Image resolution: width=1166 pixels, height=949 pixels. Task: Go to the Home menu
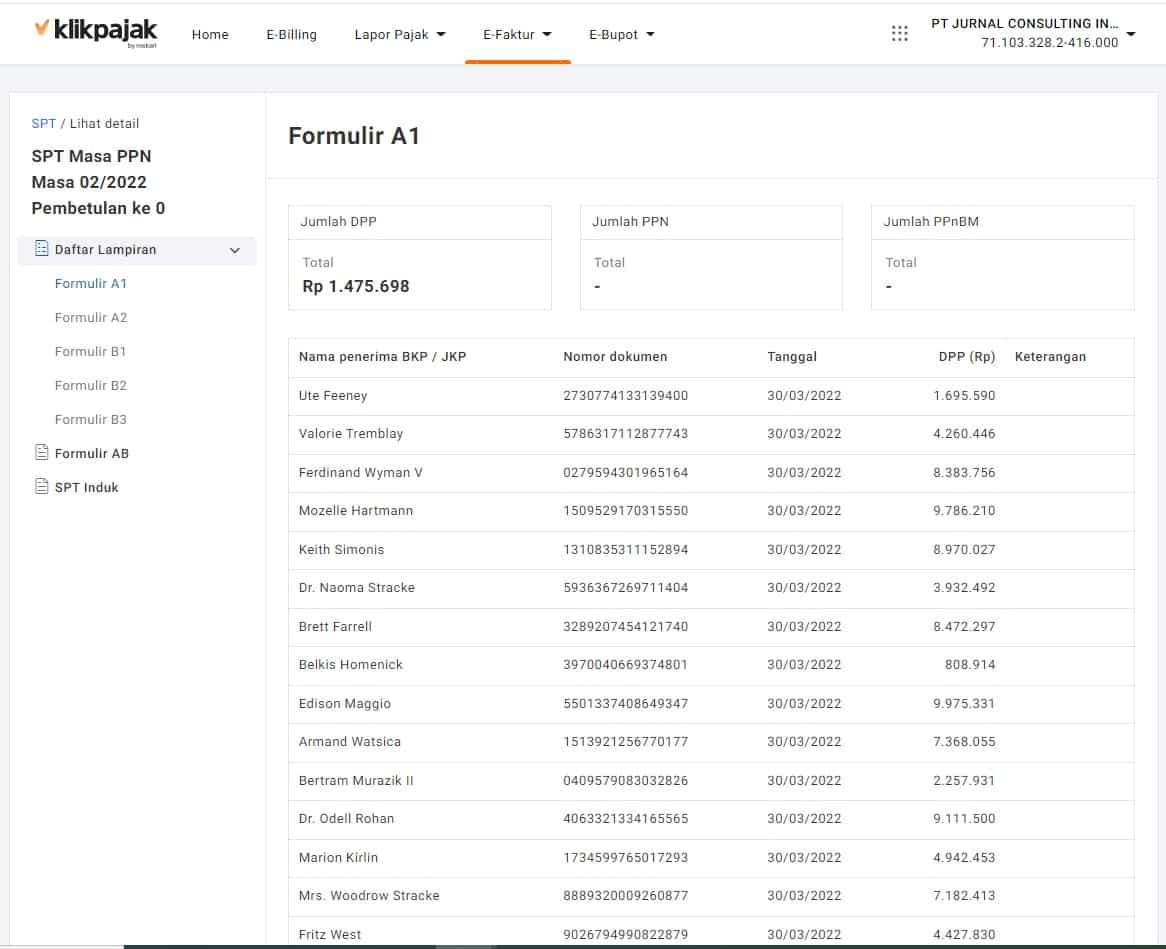(x=210, y=34)
